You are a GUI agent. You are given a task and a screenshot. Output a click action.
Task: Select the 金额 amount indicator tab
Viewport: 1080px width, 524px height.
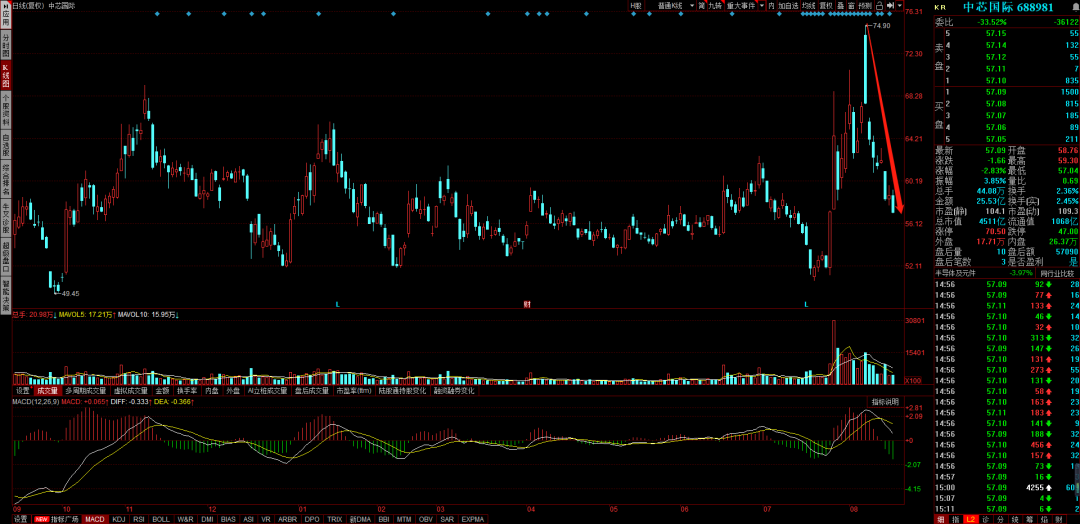[162, 390]
